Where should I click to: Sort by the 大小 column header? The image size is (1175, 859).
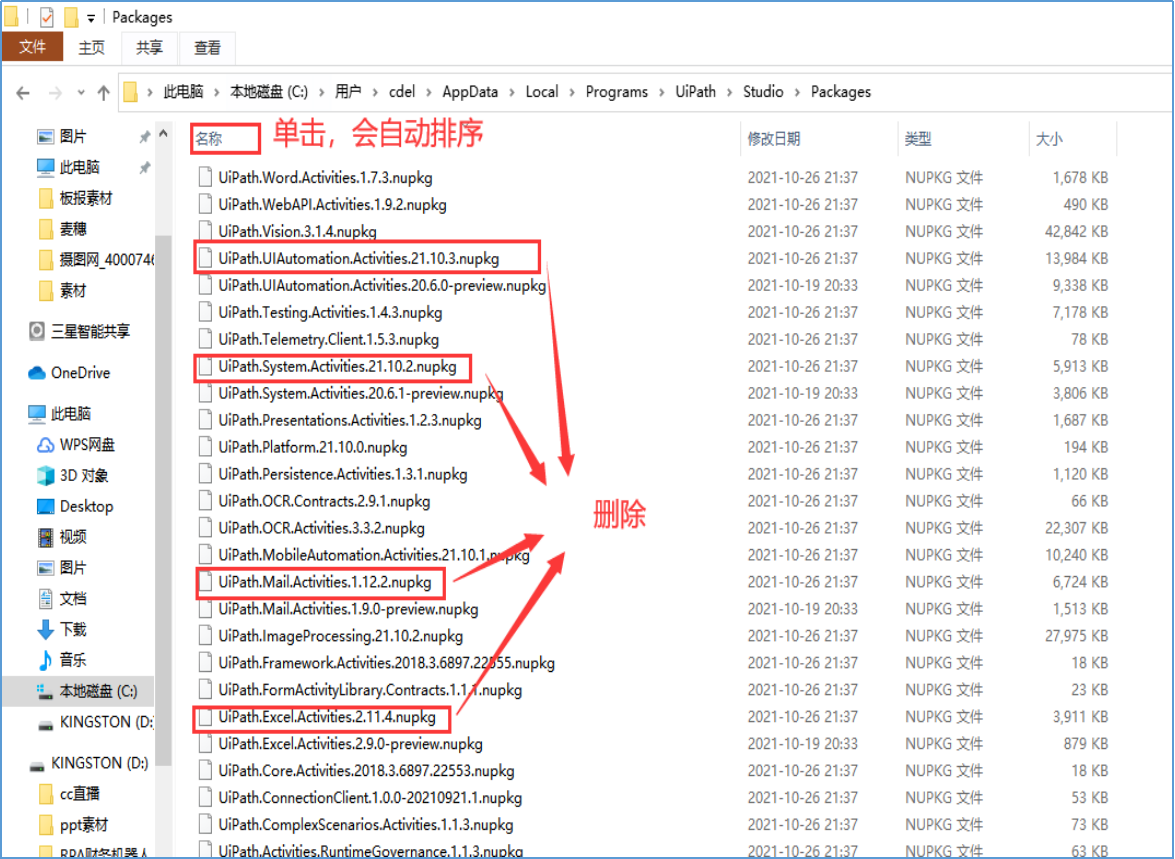click(1048, 139)
